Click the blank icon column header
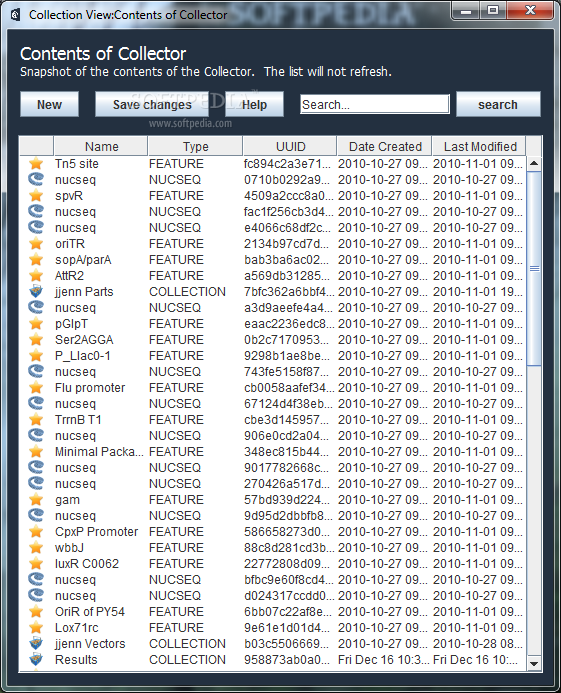Viewport: 561px width, 693px height. pyautogui.click(x=36, y=146)
